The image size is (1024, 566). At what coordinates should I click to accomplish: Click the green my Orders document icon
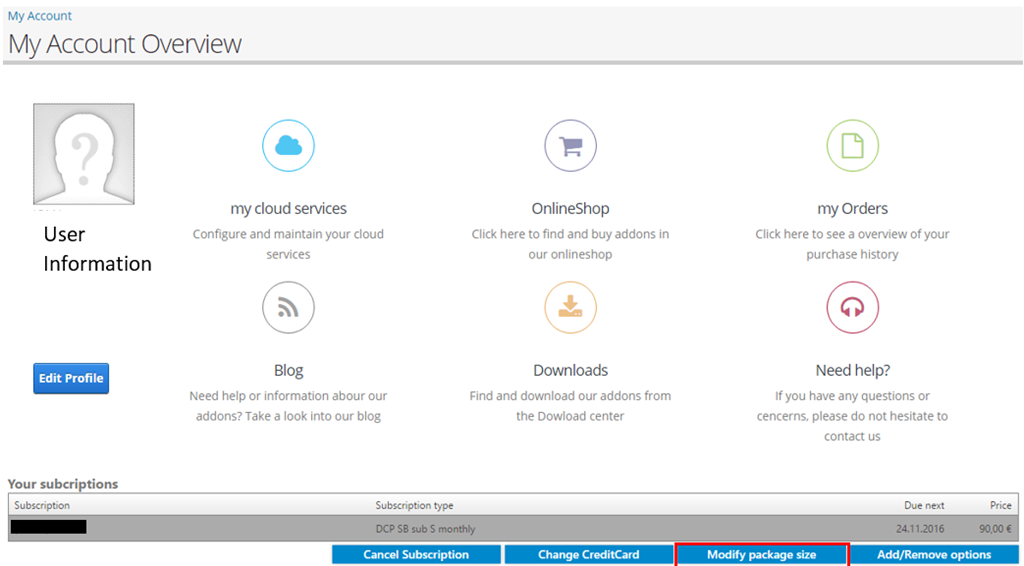tap(852, 146)
